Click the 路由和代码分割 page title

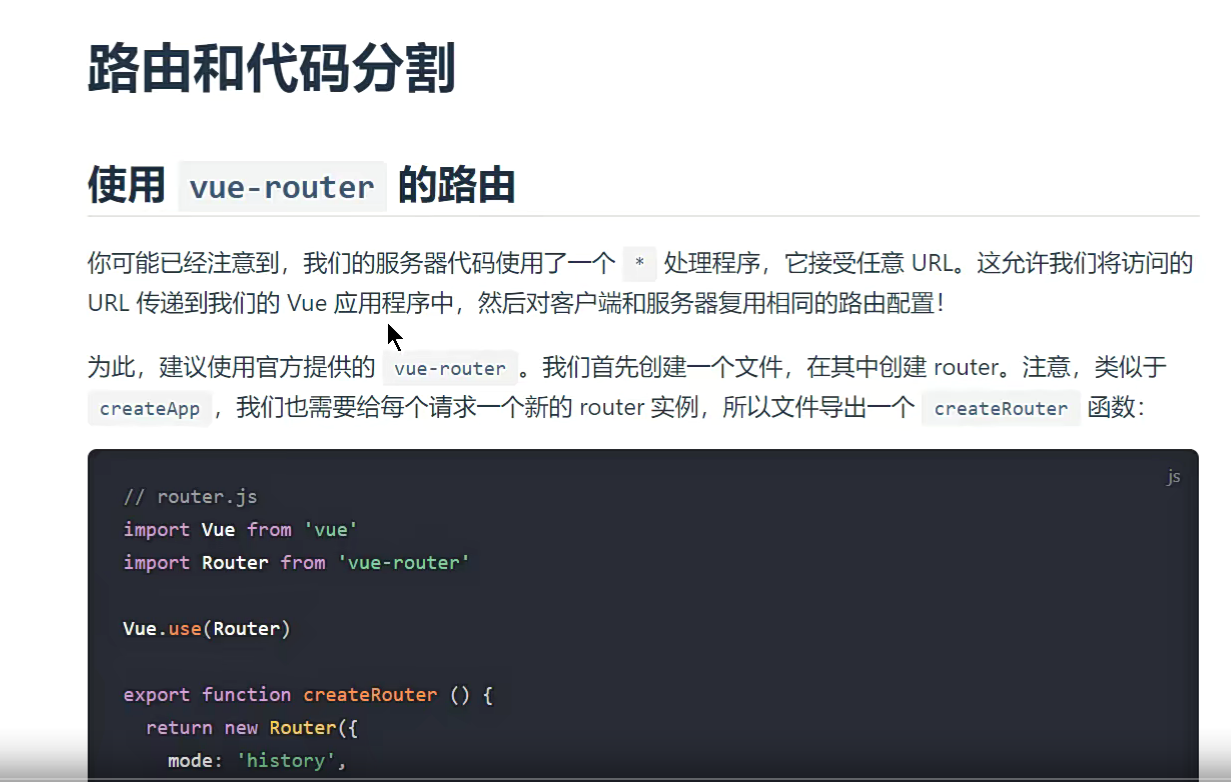[271, 70]
